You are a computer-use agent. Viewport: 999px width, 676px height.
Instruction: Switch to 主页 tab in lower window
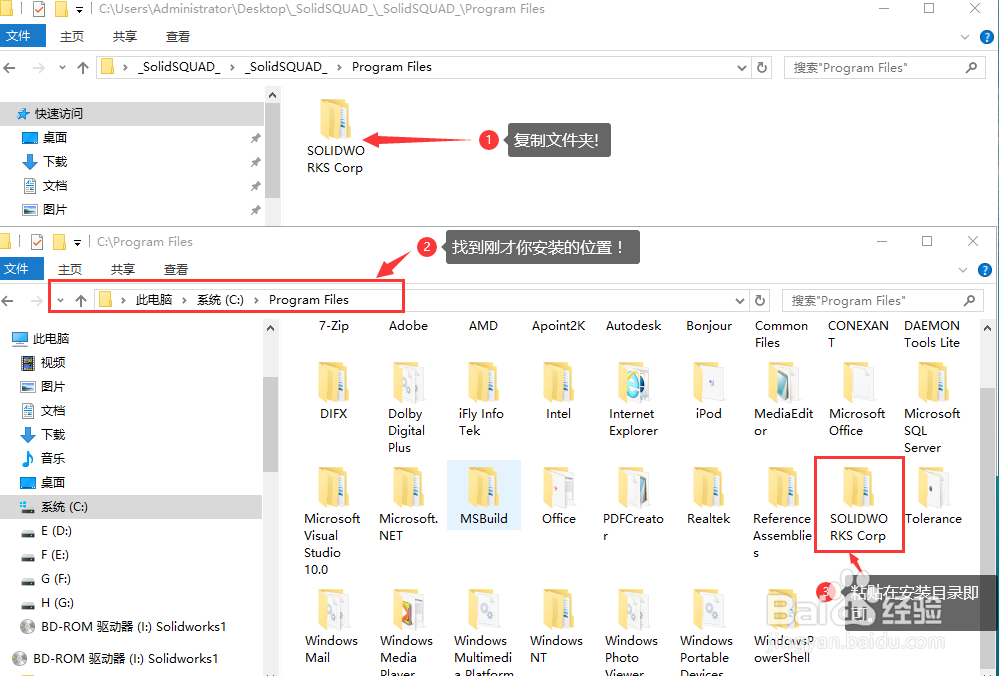tap(70, 270)
